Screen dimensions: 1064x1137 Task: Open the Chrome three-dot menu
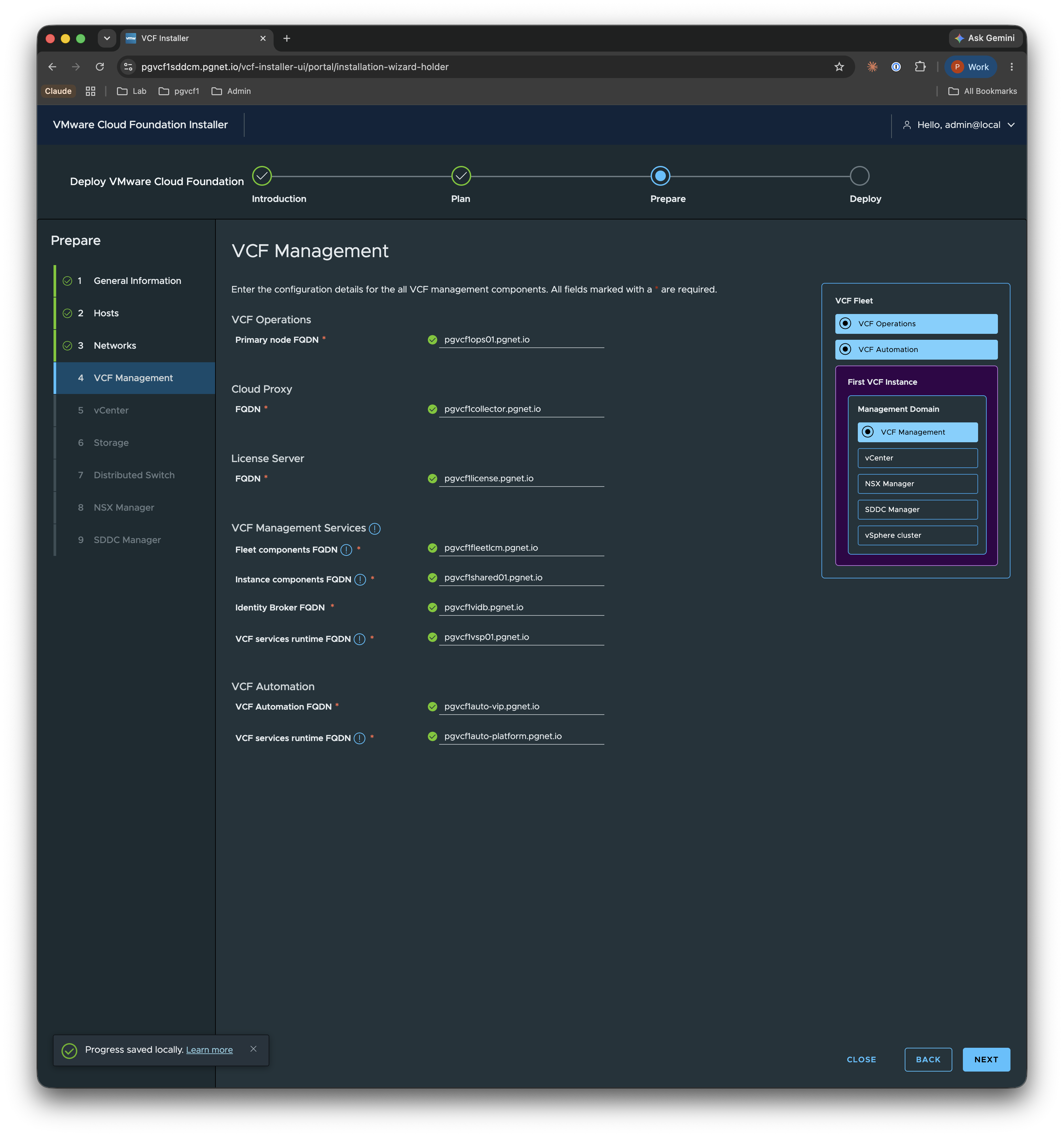[1011, 67]
